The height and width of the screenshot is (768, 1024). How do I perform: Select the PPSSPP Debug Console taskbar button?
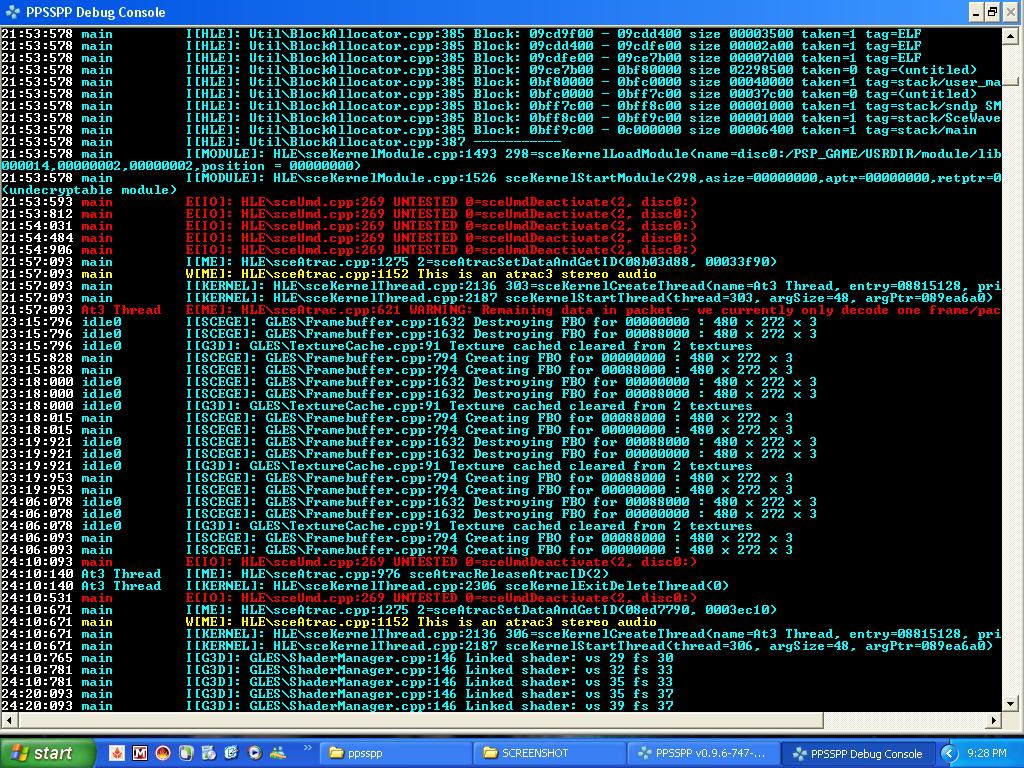click(x=856, y=753)
